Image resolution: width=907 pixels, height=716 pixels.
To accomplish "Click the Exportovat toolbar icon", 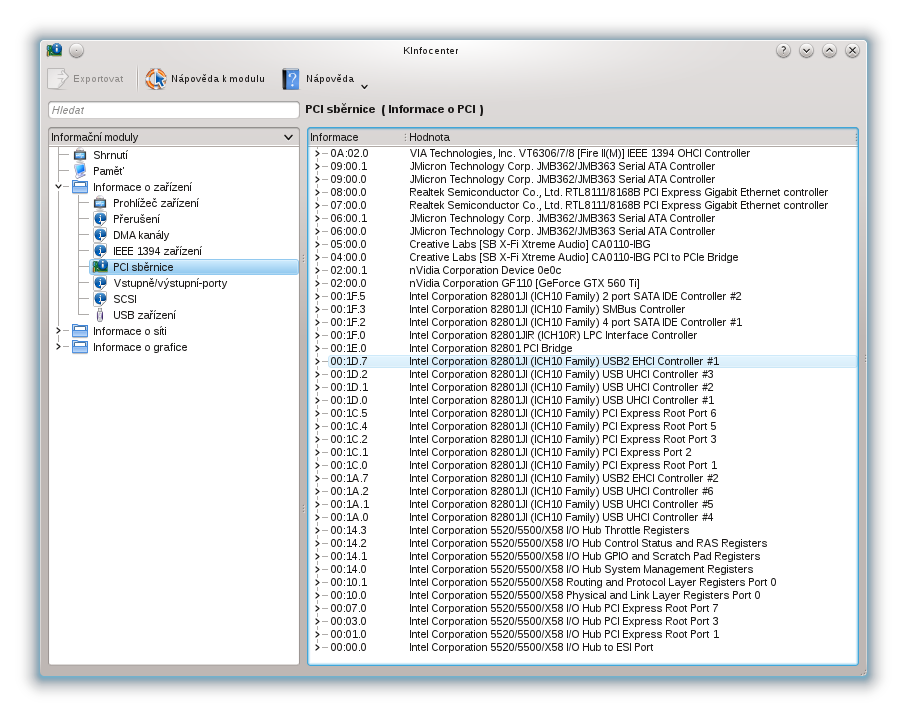I will click(58, 79).
